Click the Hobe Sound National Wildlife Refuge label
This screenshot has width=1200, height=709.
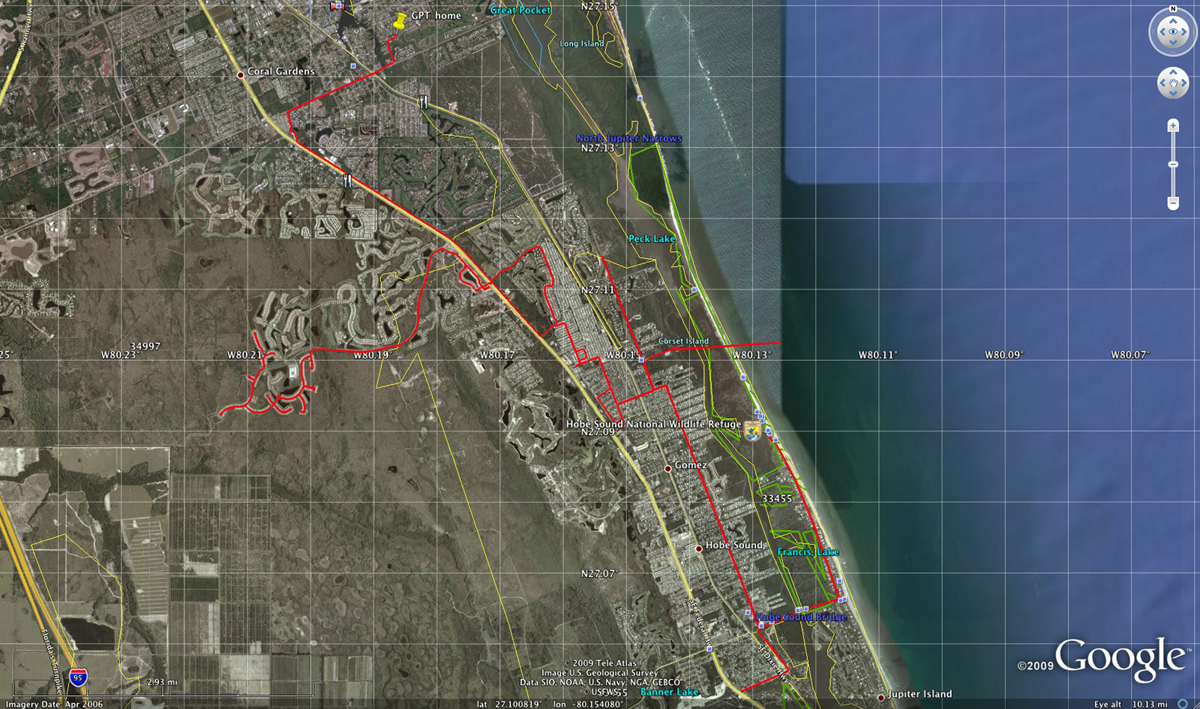point(654,424)
